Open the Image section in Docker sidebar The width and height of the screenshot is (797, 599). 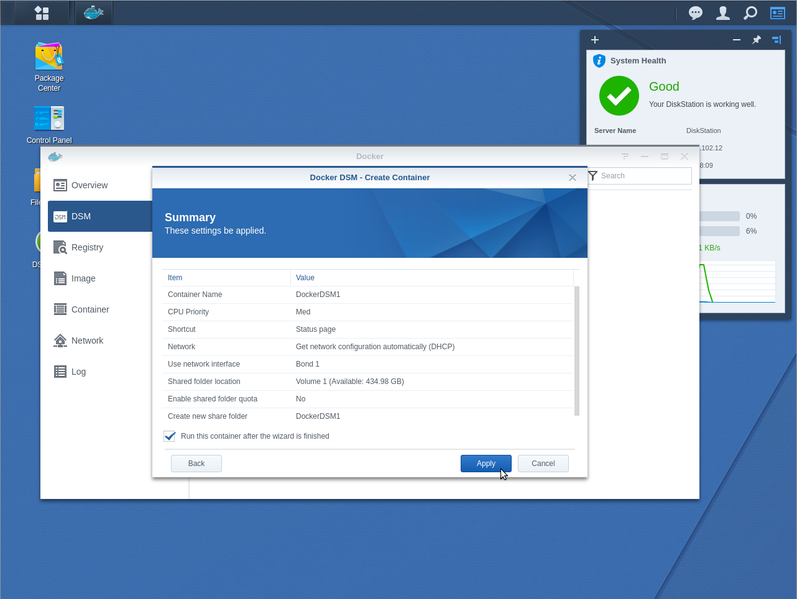pos(100,278)
